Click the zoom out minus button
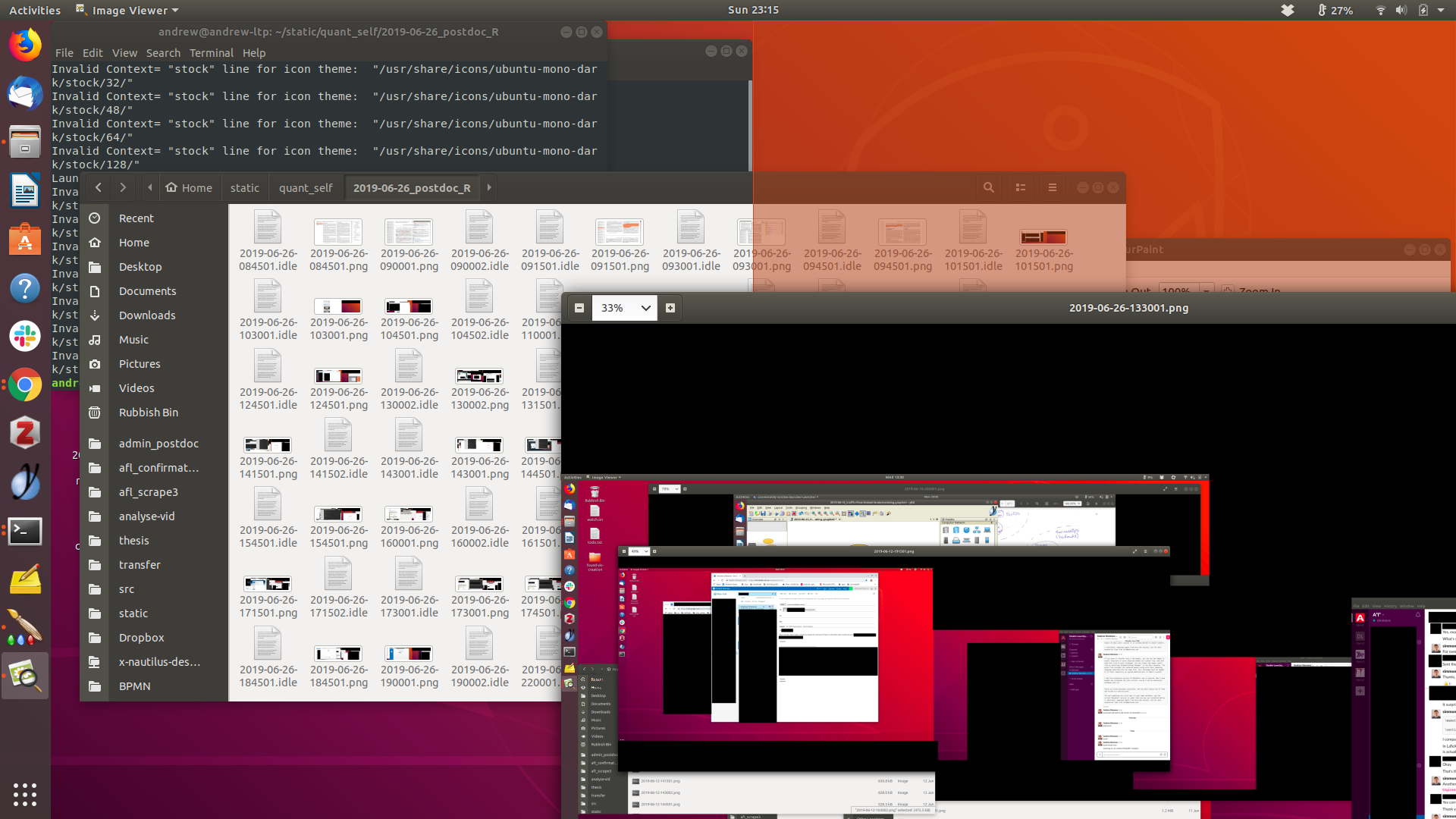This screenshot has height=819, width=1456. pyautogui.click(x=579, y=308)
